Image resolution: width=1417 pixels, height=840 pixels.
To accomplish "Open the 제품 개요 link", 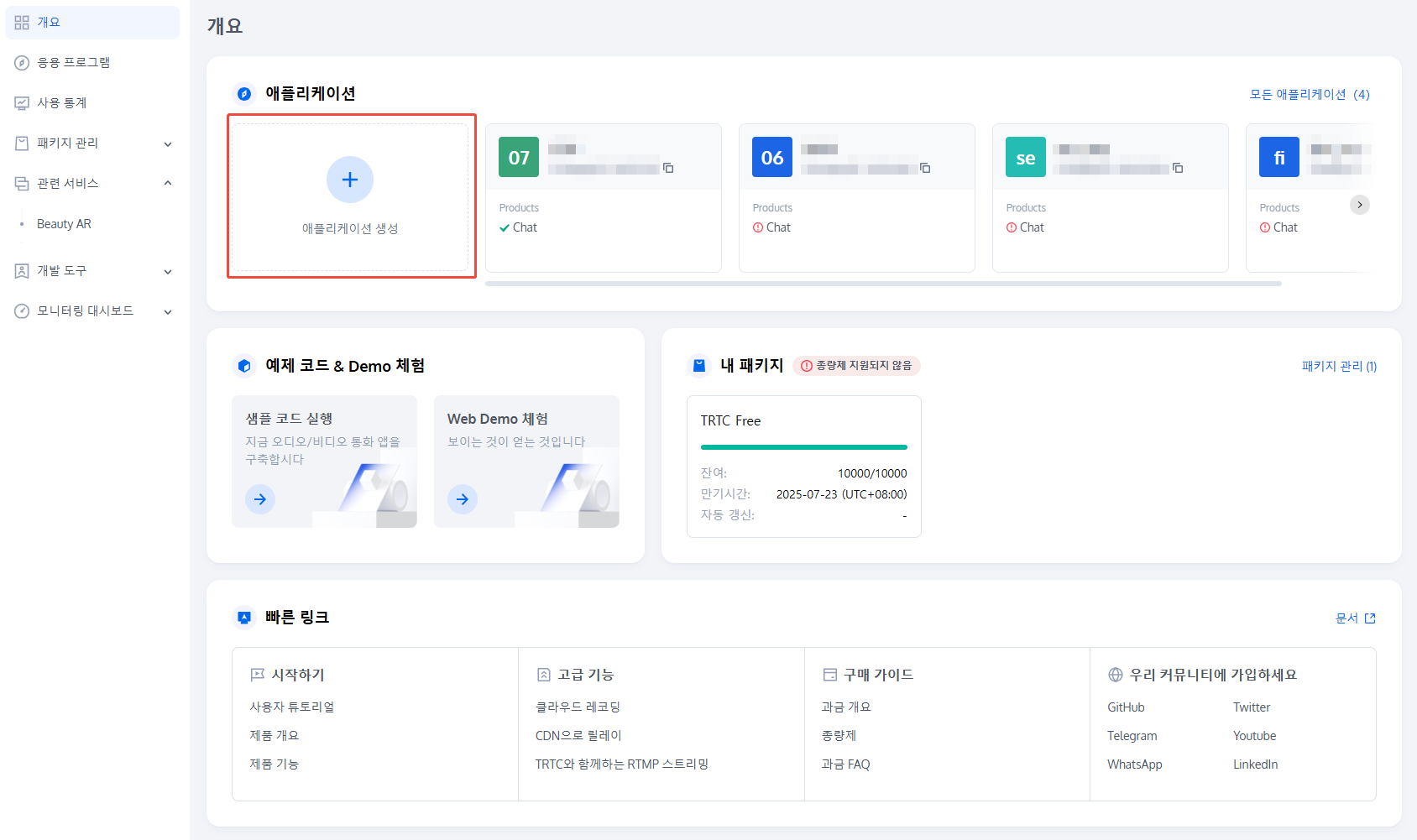I will [274, 736].
